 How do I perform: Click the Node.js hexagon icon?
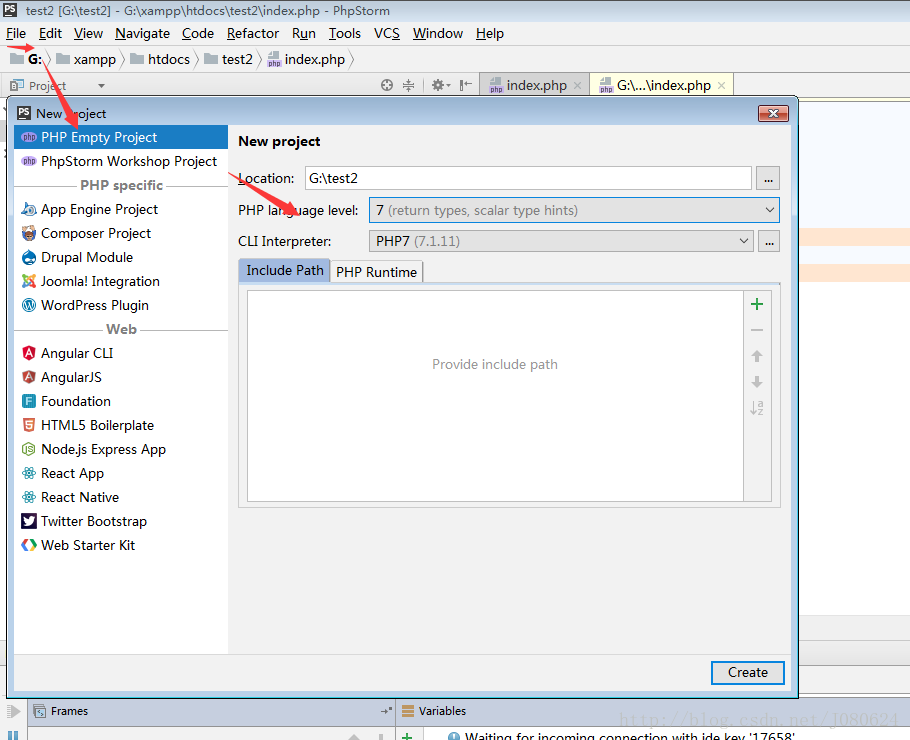pyautogui.click(x=28, y=449)
